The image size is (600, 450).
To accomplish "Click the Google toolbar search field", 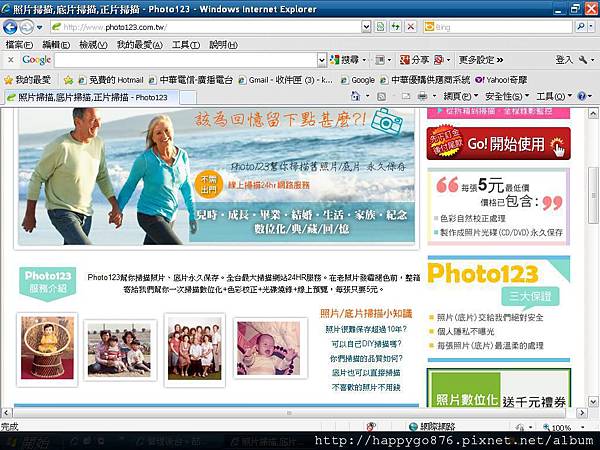I will (186, 60).
